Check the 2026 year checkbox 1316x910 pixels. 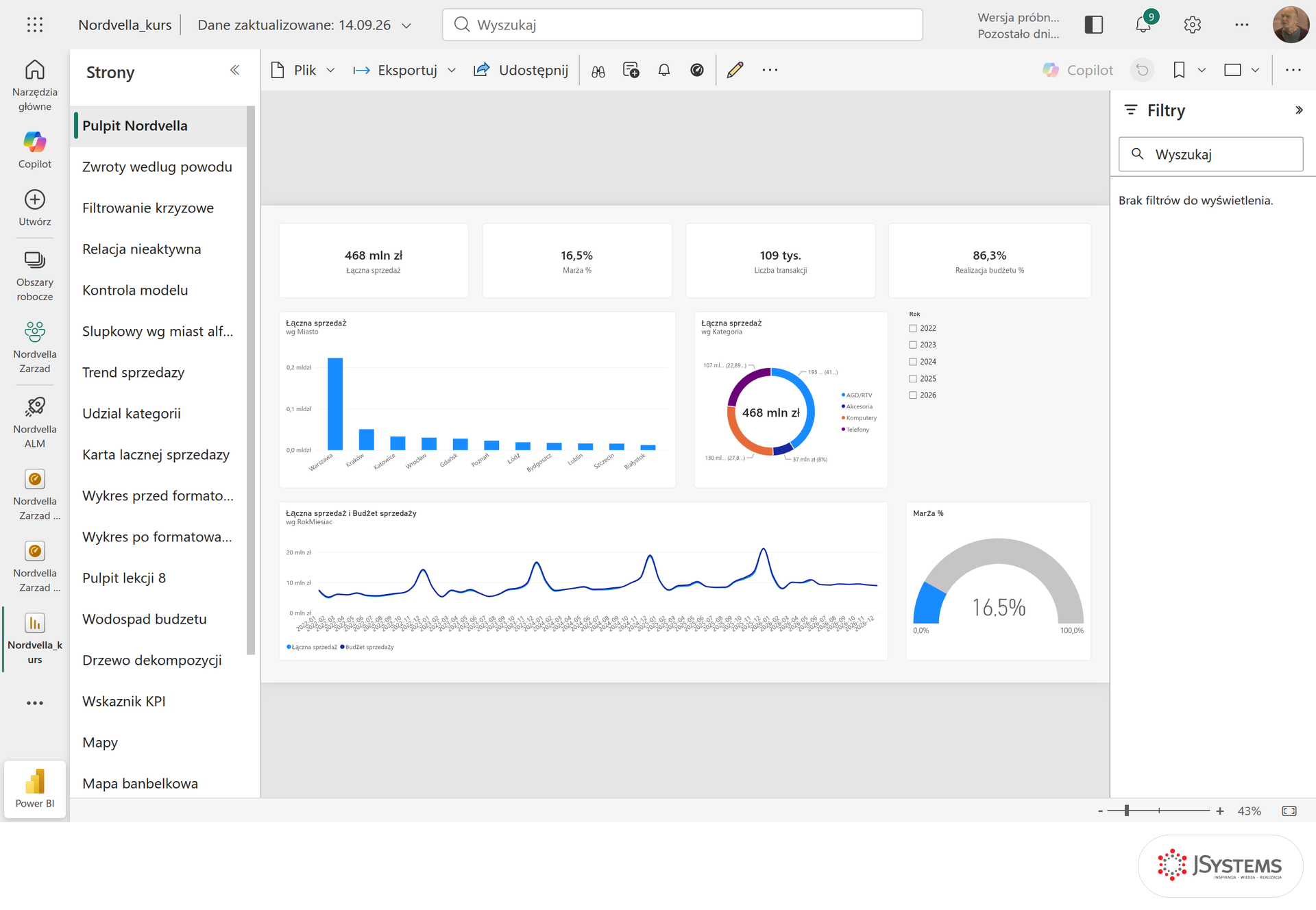913,395
